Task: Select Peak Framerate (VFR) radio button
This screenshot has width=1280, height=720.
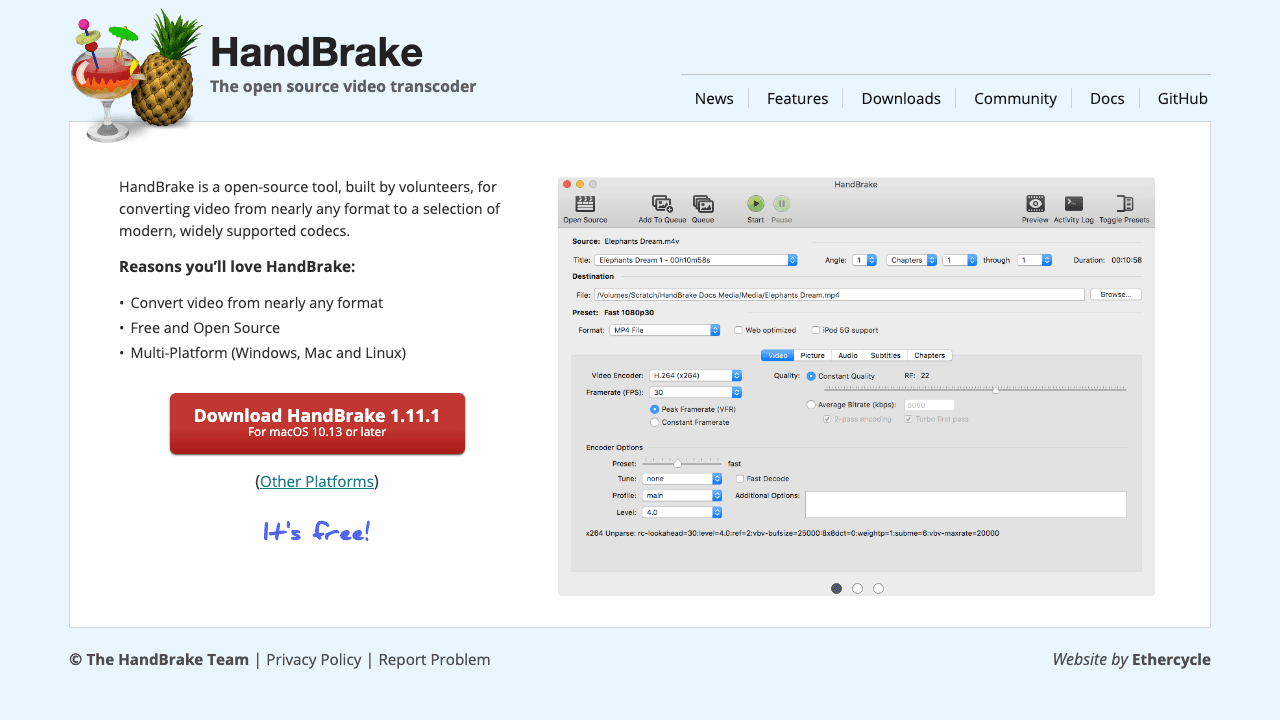Action: tap(655, 409)
